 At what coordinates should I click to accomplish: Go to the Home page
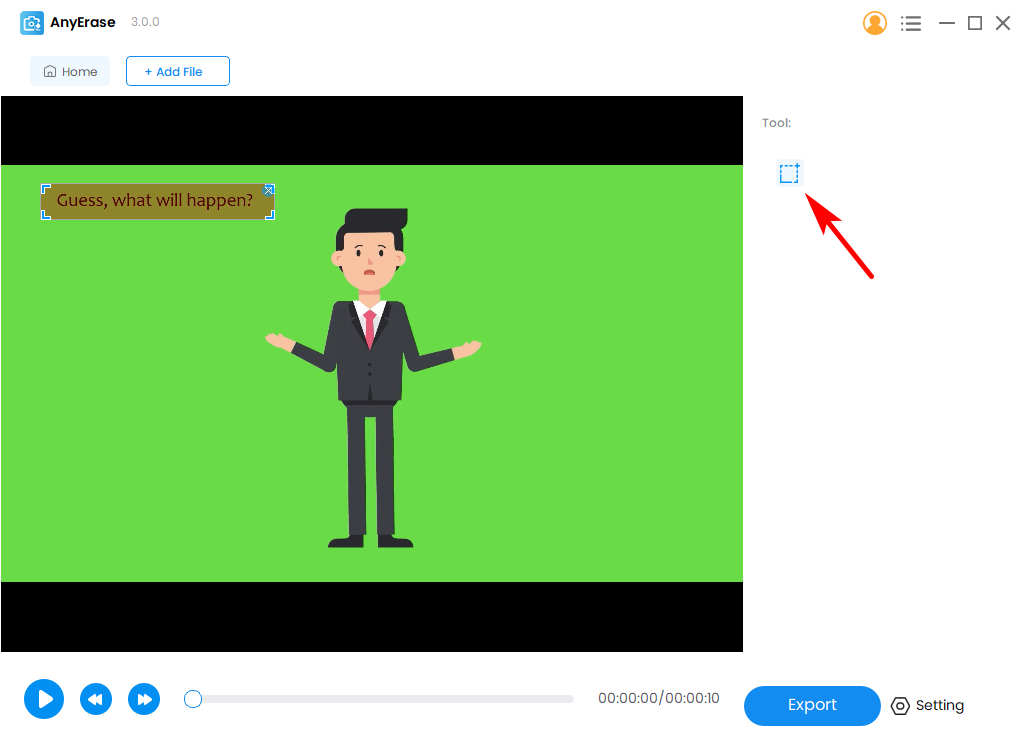[70, 71]
